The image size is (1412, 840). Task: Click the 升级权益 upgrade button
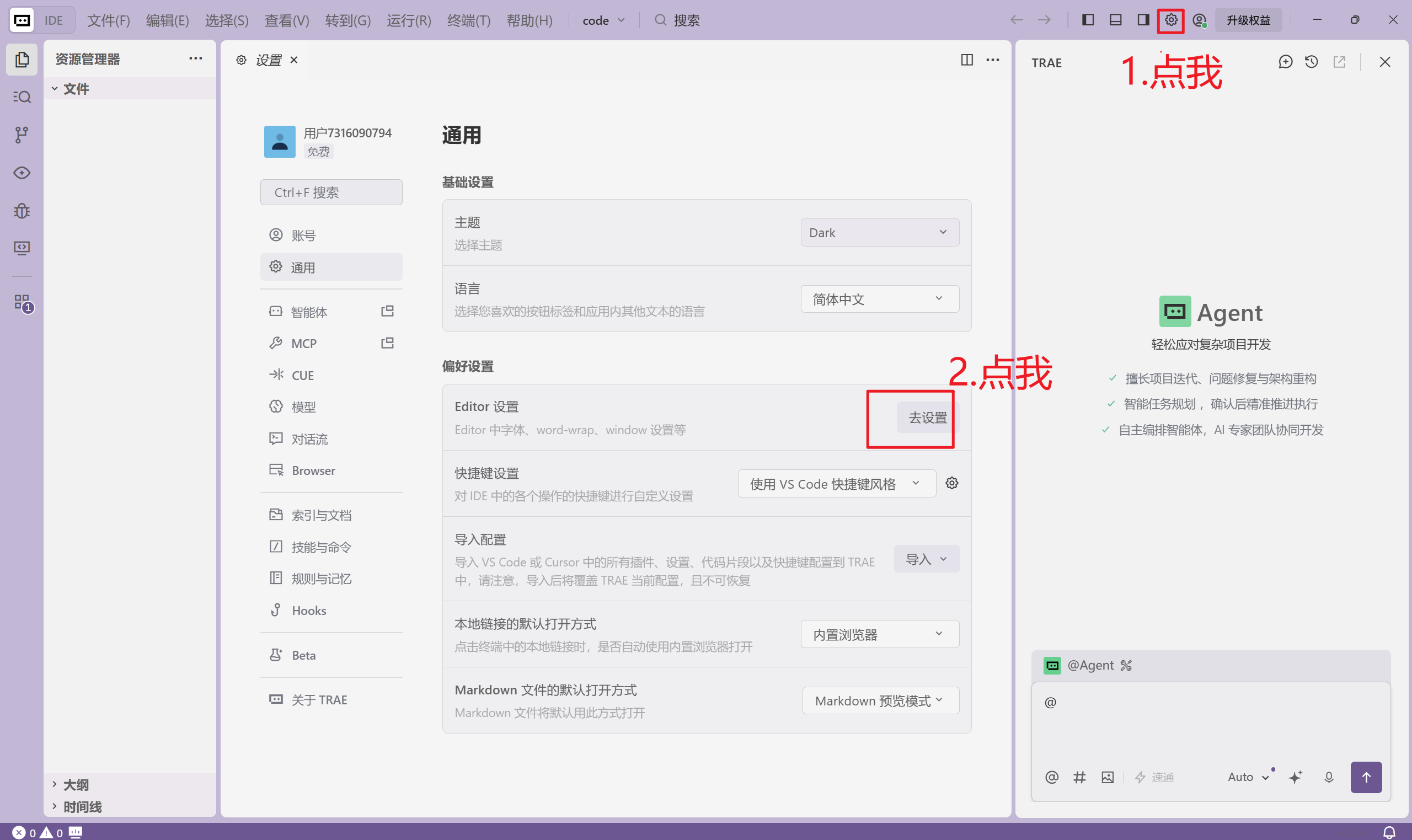tap(1248, 20)
